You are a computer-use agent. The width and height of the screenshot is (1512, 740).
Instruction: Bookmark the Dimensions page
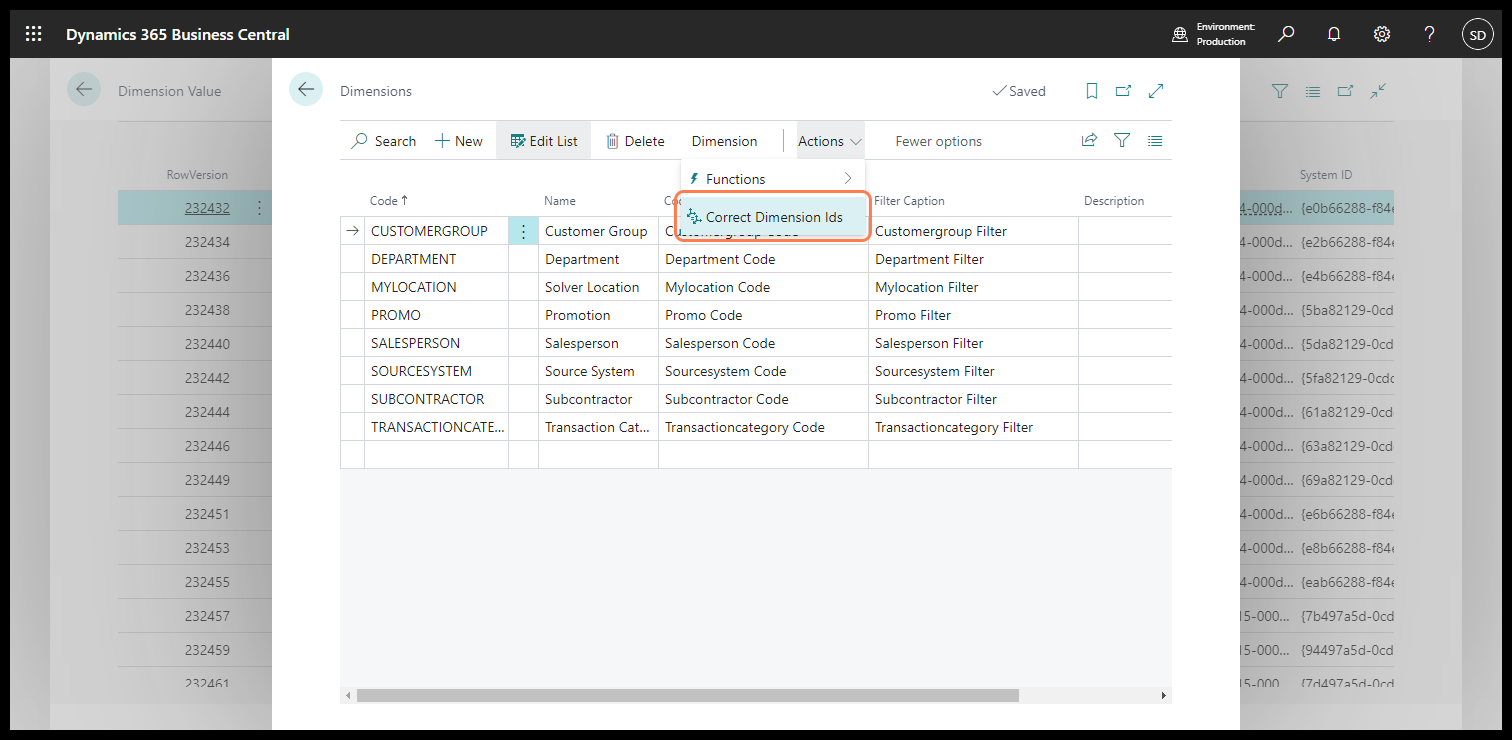coord(1092,91)
